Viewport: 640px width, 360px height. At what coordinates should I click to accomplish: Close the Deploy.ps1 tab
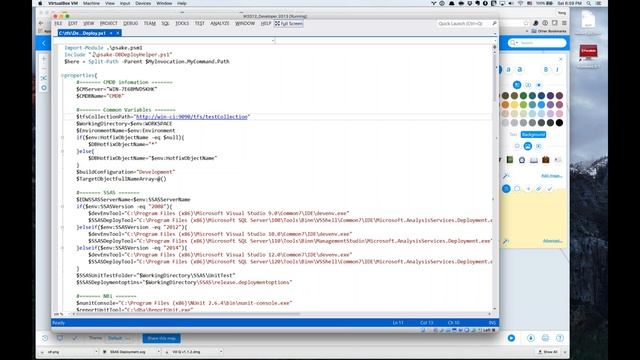coord(118,33)
